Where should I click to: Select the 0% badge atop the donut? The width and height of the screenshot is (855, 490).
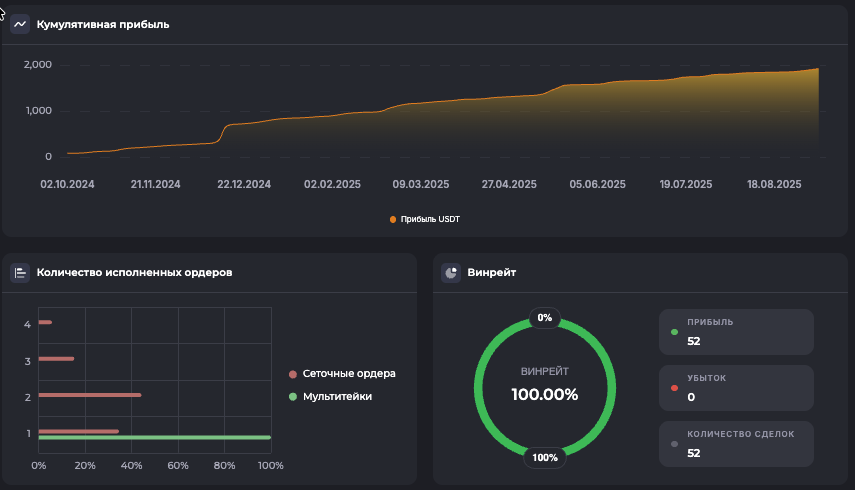point(545,317)
